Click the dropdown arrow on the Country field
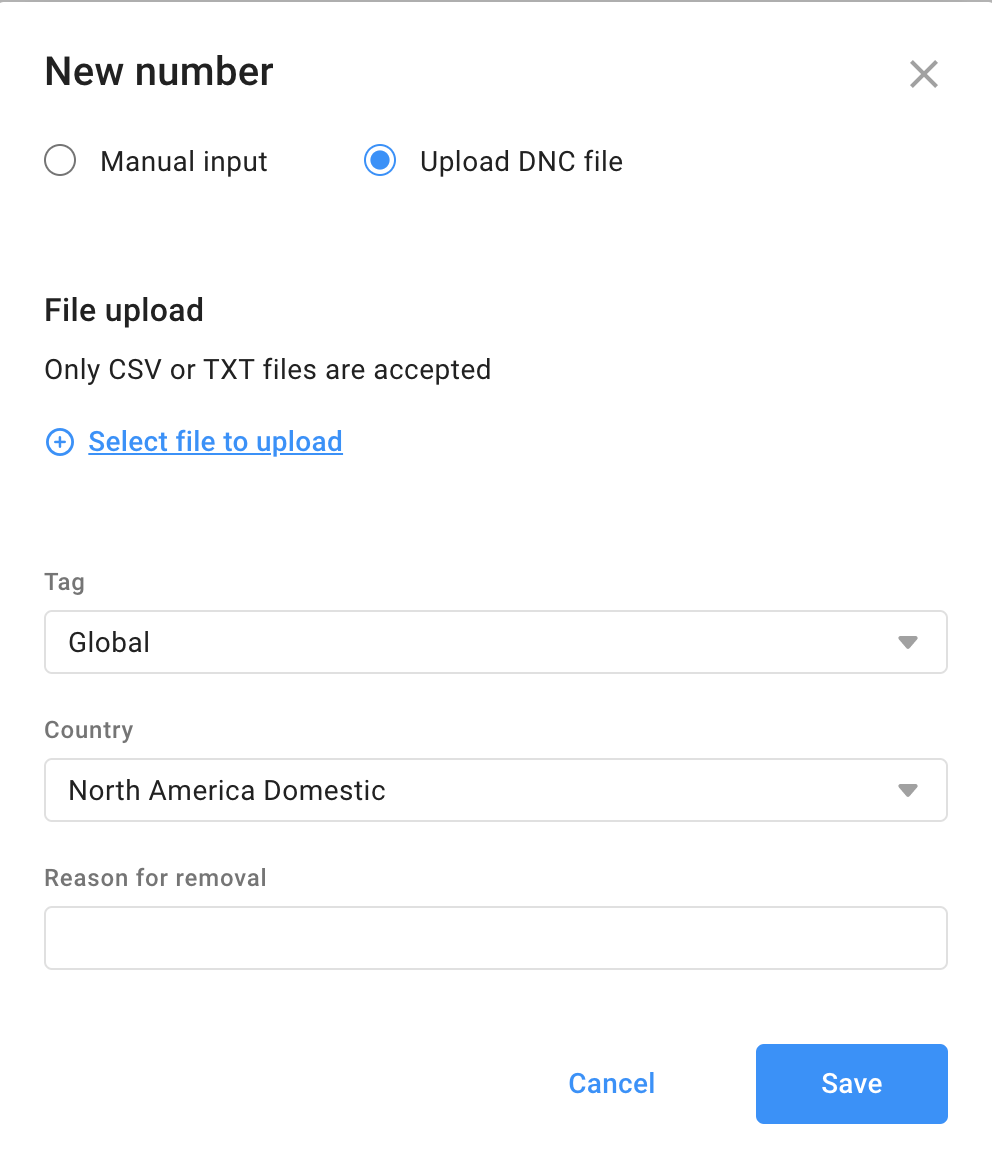This screenshot has height=1170, width=992. click(908, 790)
